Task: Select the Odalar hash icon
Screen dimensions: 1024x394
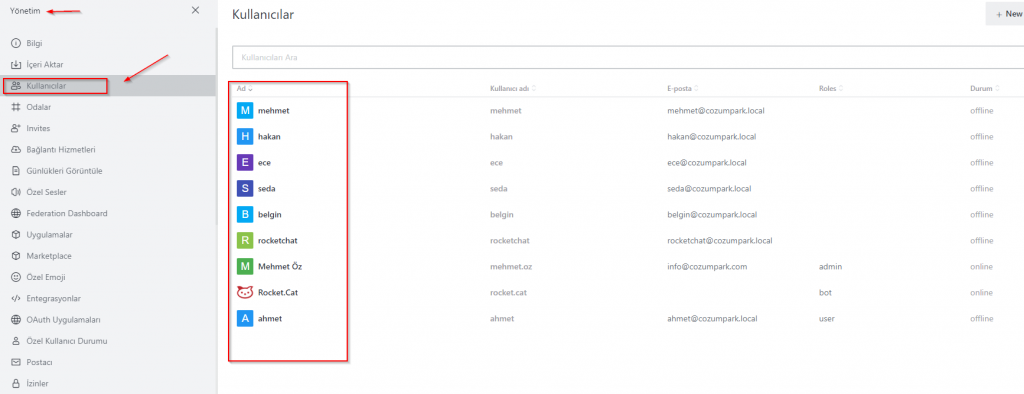Action: [16, 107]
